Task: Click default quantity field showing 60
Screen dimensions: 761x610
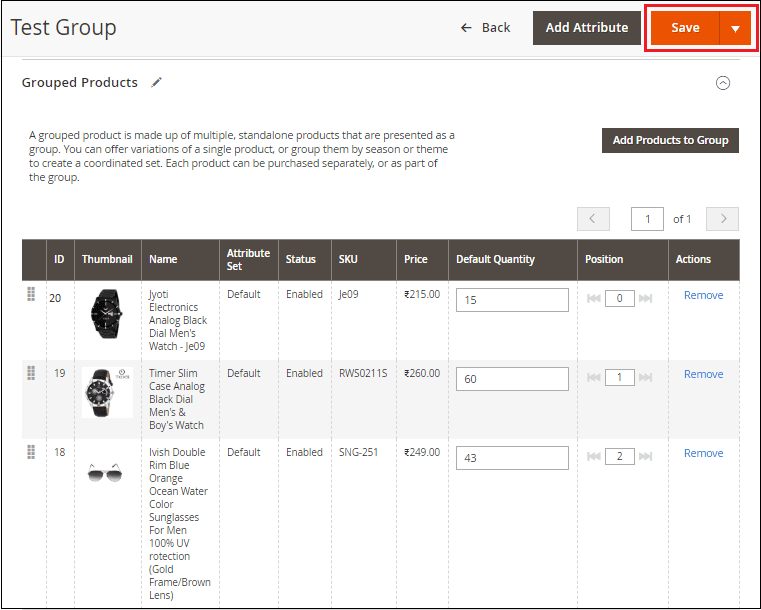Action: 512,379
